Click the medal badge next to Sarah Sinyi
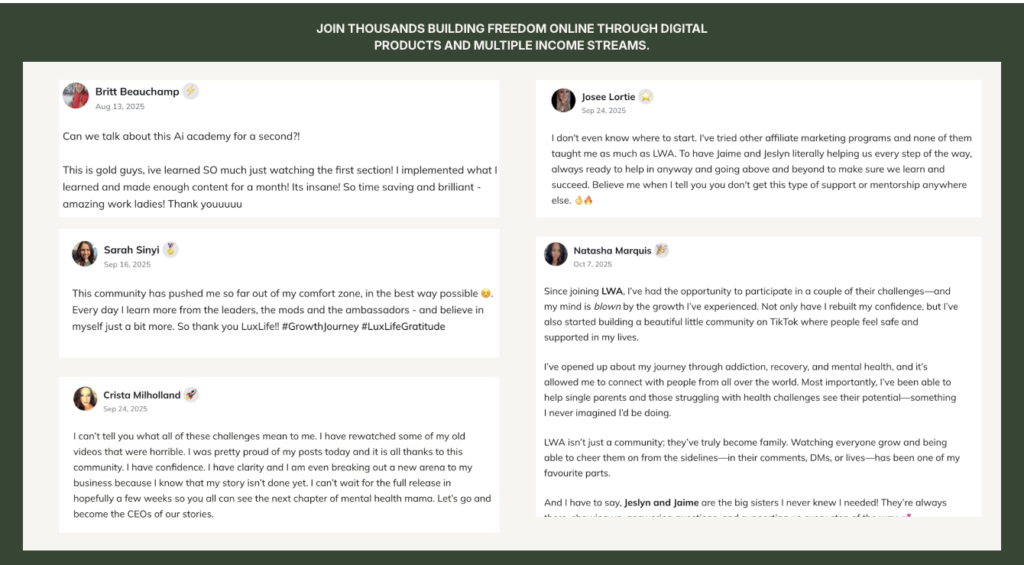Image resolution: width=1024 pixels, height=565 pixels. [171, 249]
